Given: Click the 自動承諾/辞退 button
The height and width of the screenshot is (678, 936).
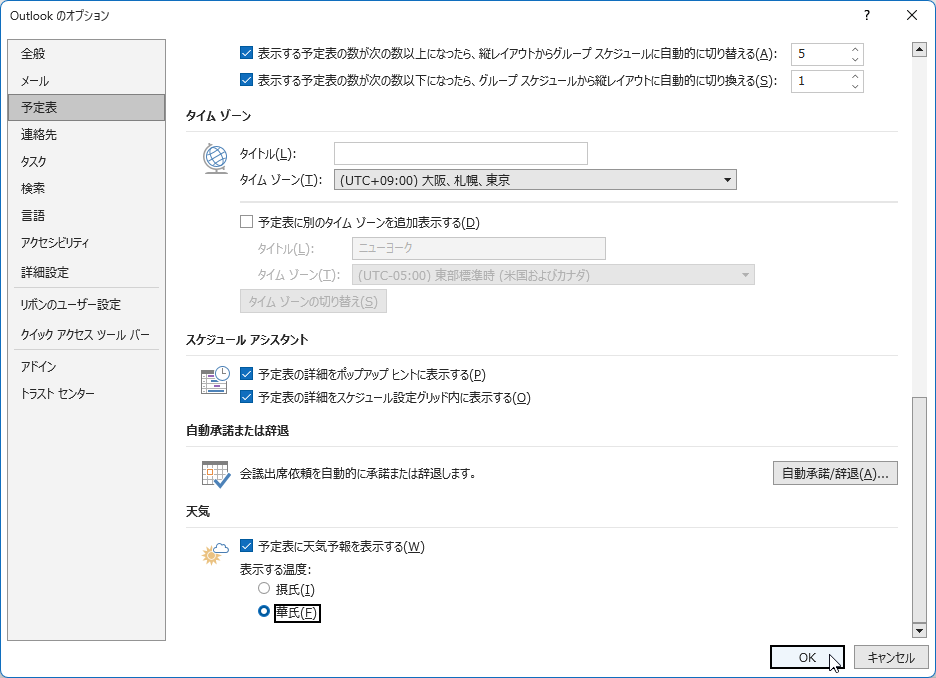Looking at the screenshot, I should point(835,473).
